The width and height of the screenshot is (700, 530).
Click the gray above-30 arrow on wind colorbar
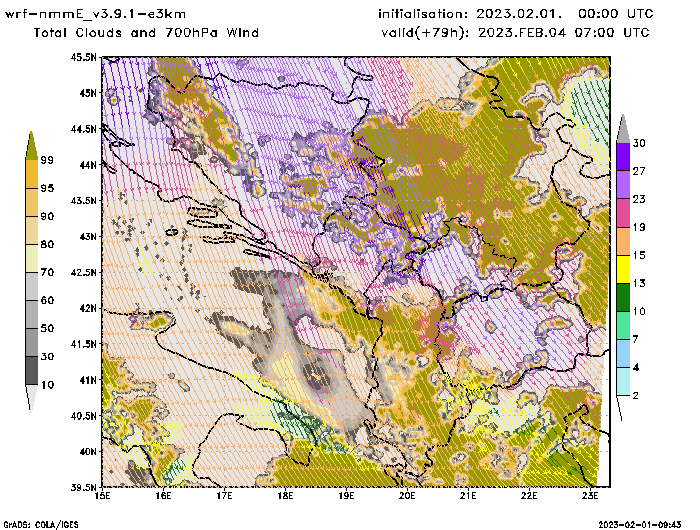(x=623, y=129)
